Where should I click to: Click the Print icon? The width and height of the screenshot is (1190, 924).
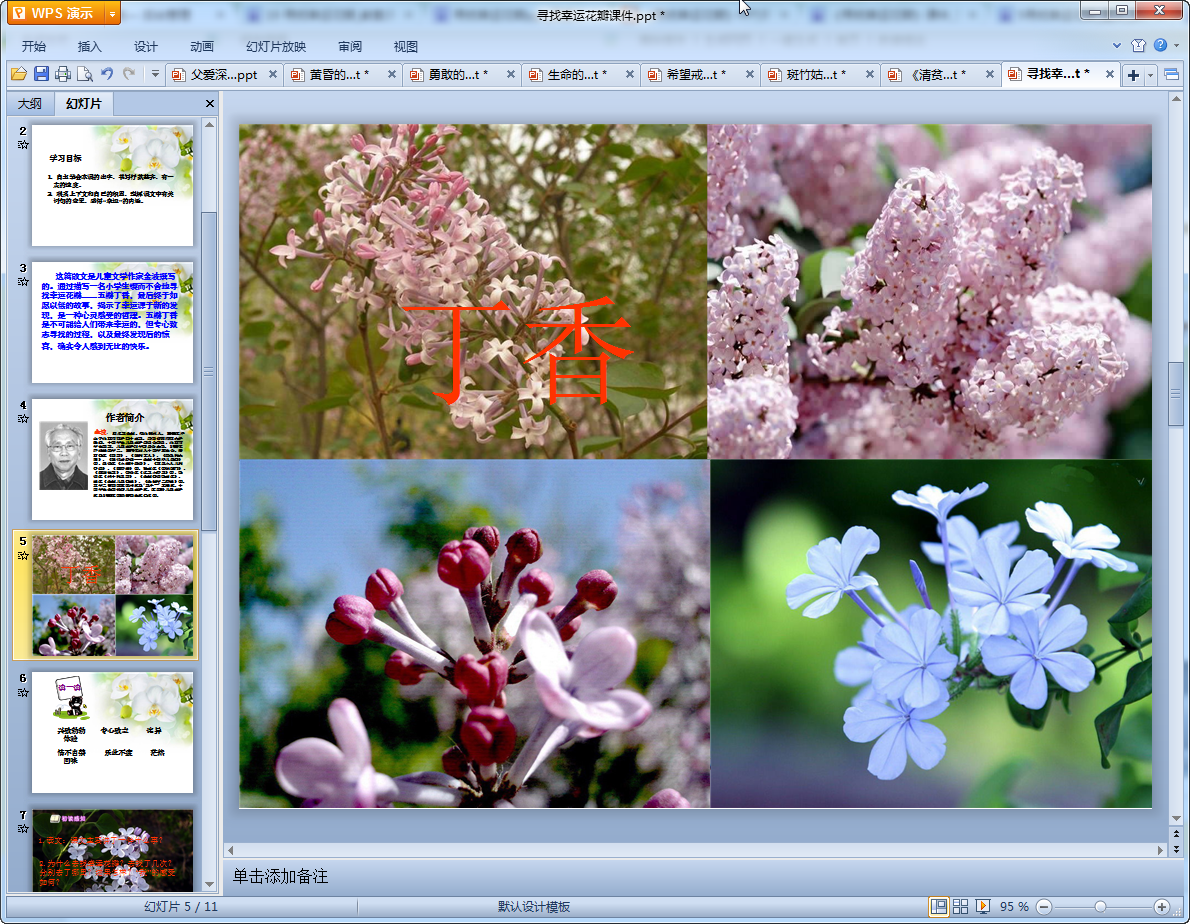[x=63, y=74]
